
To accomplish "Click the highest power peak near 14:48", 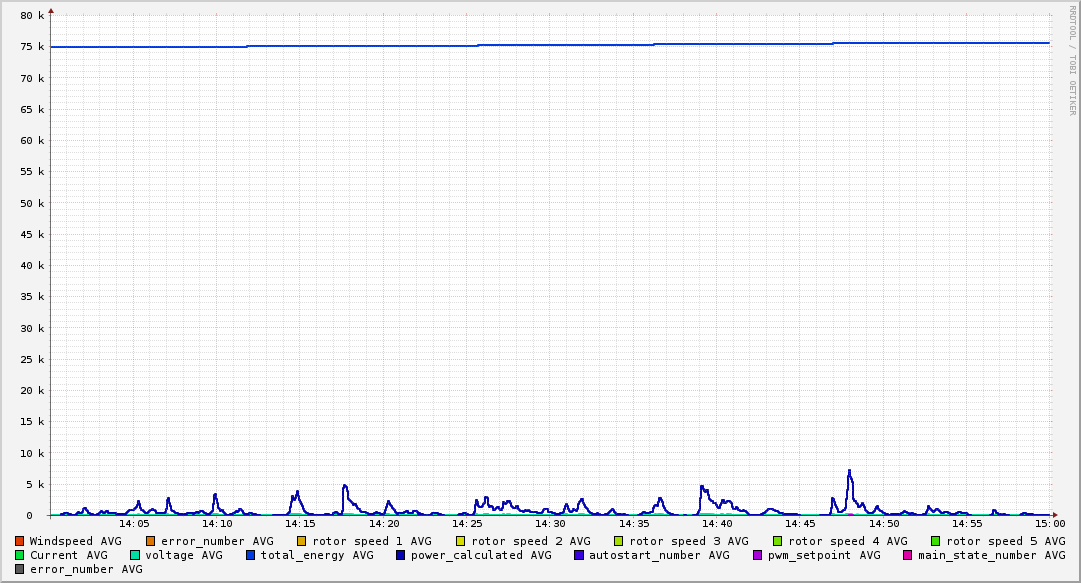I will pos(849,470).
